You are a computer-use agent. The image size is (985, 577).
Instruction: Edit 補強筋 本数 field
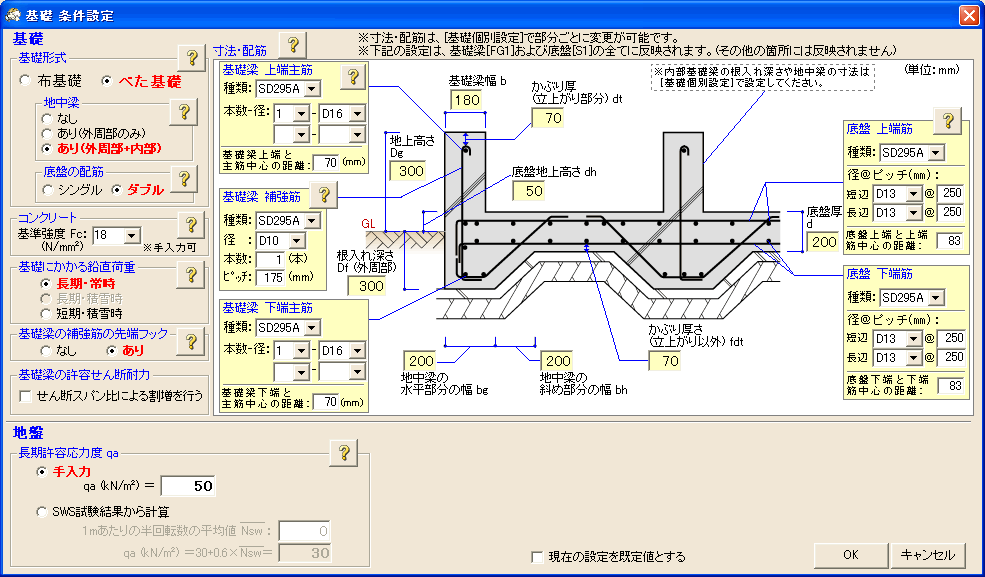point(270,259)
